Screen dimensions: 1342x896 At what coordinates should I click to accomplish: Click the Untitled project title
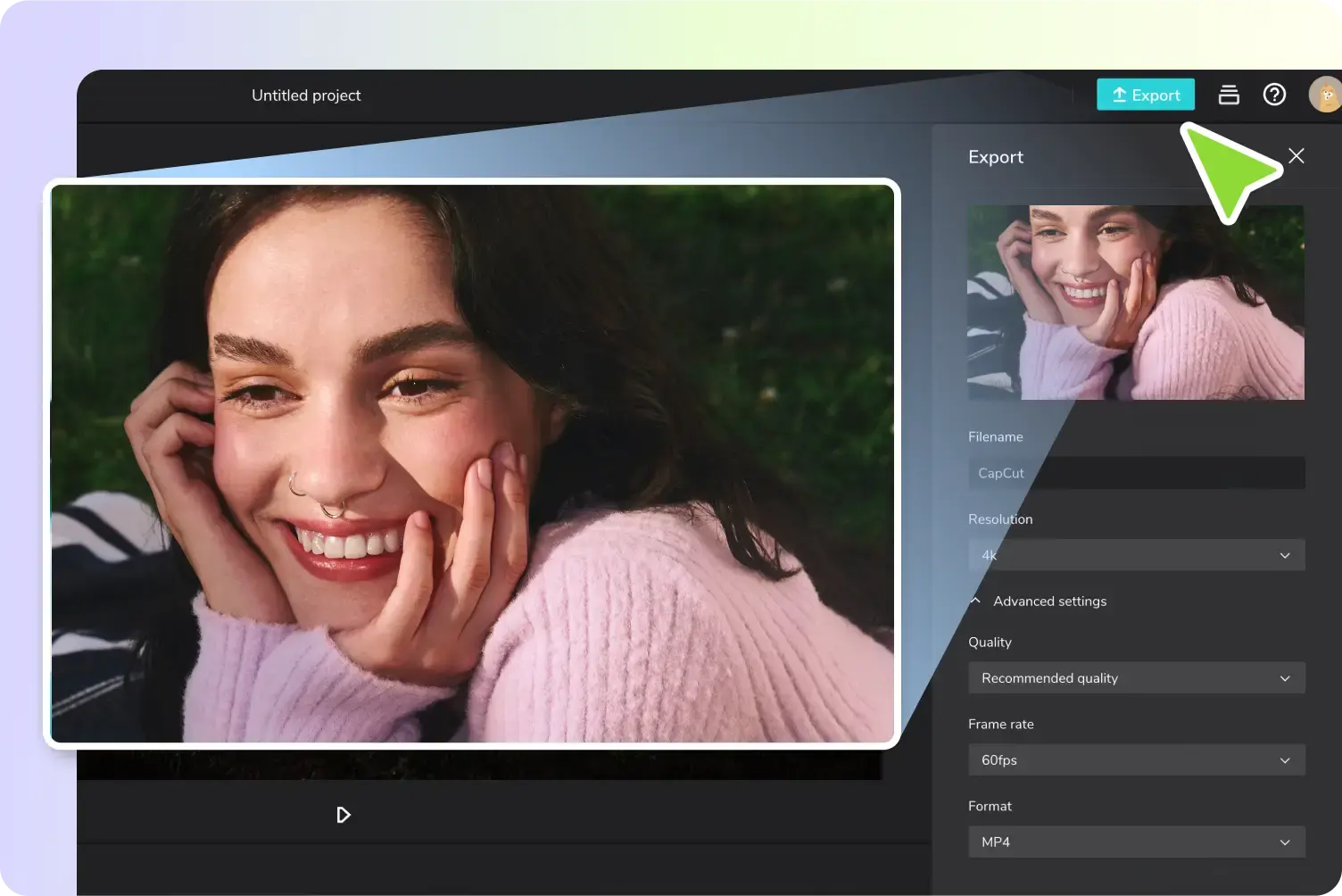coord(306,95)
